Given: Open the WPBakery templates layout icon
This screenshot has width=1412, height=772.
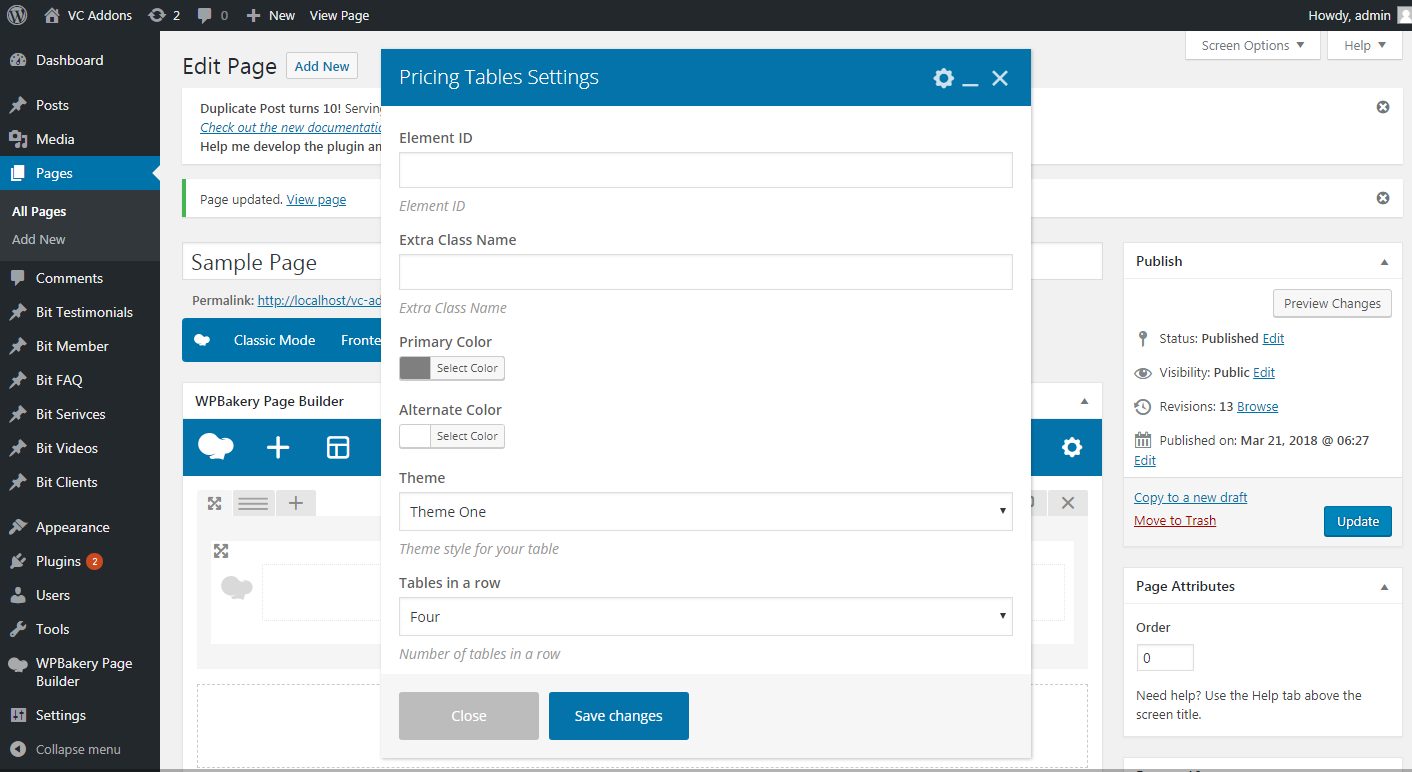Looking at the screenshot, I should pos(338,447).
